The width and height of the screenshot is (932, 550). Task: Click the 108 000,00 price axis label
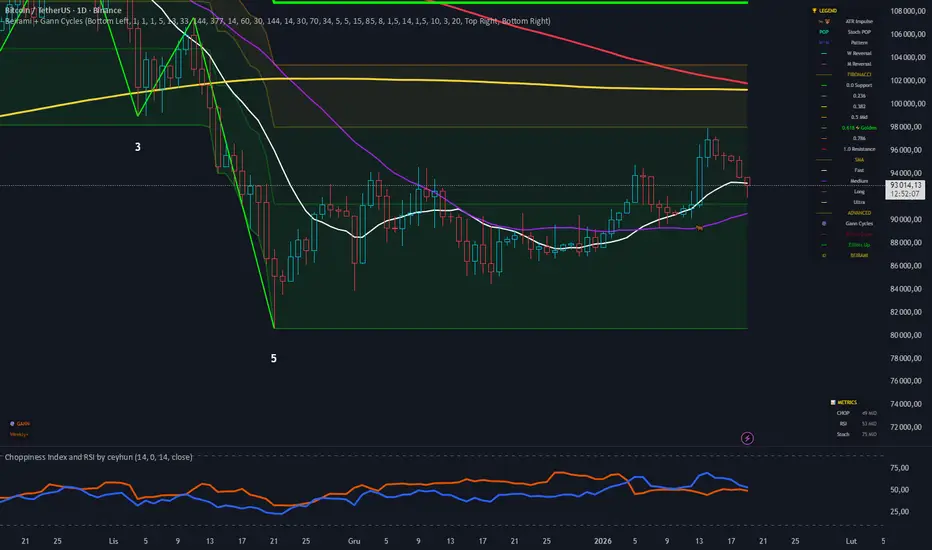tap(908, 11)
